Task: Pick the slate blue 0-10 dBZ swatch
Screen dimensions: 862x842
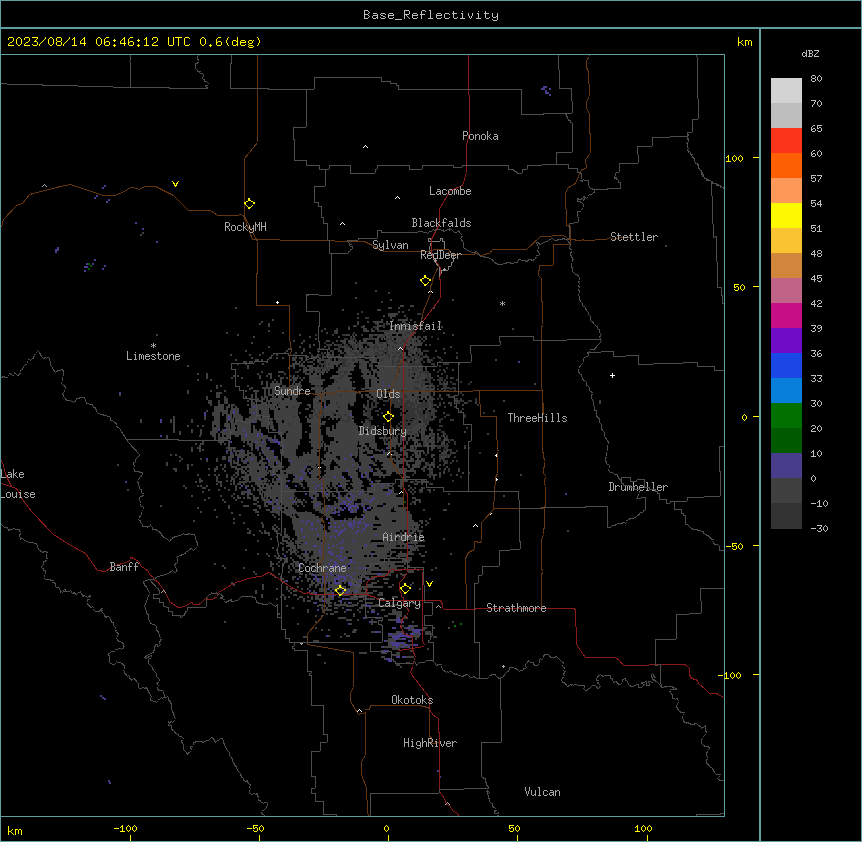Action: click(x=786, y=466)
